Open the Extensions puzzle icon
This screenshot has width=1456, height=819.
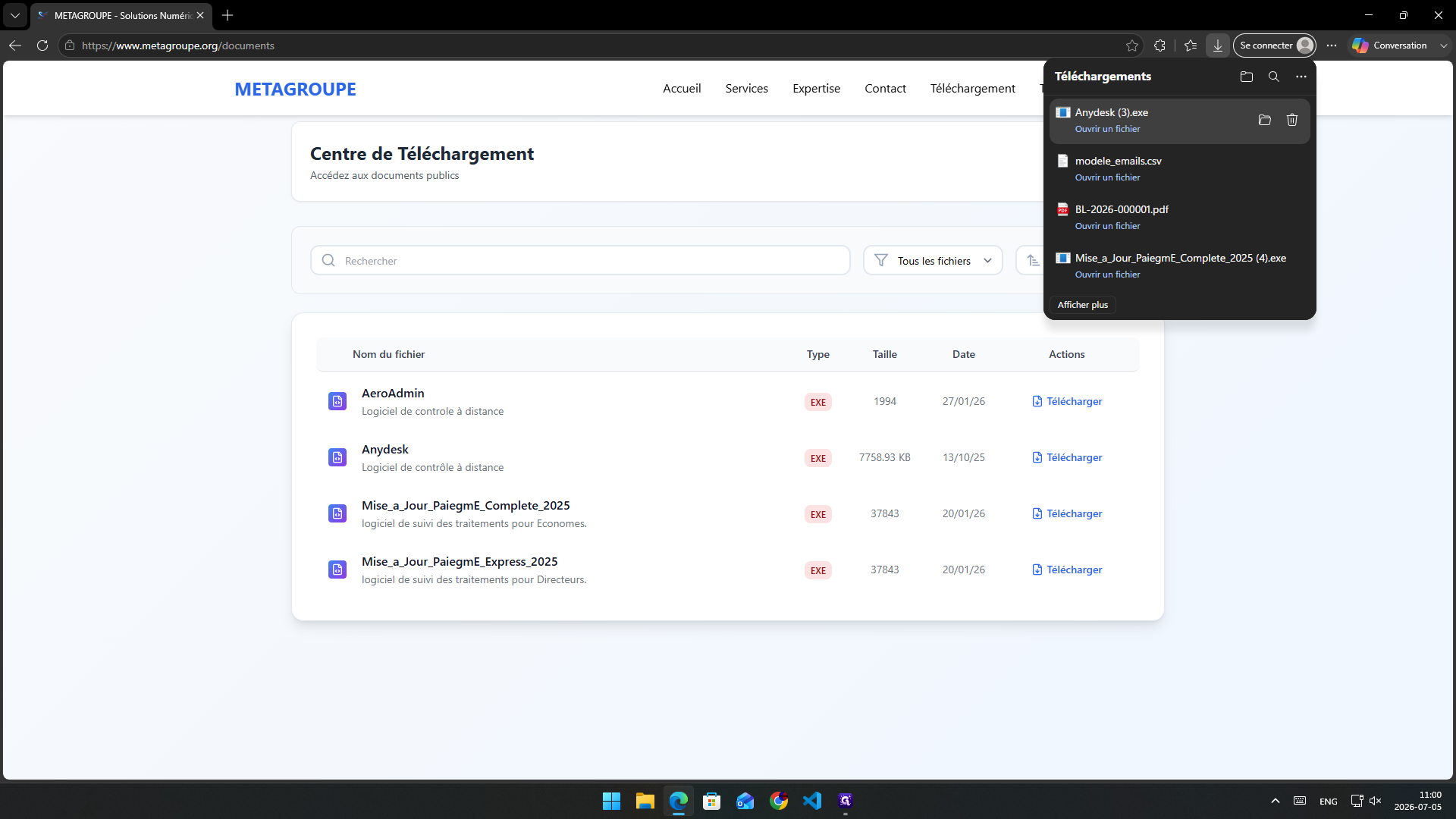(x=1159, y=45)
